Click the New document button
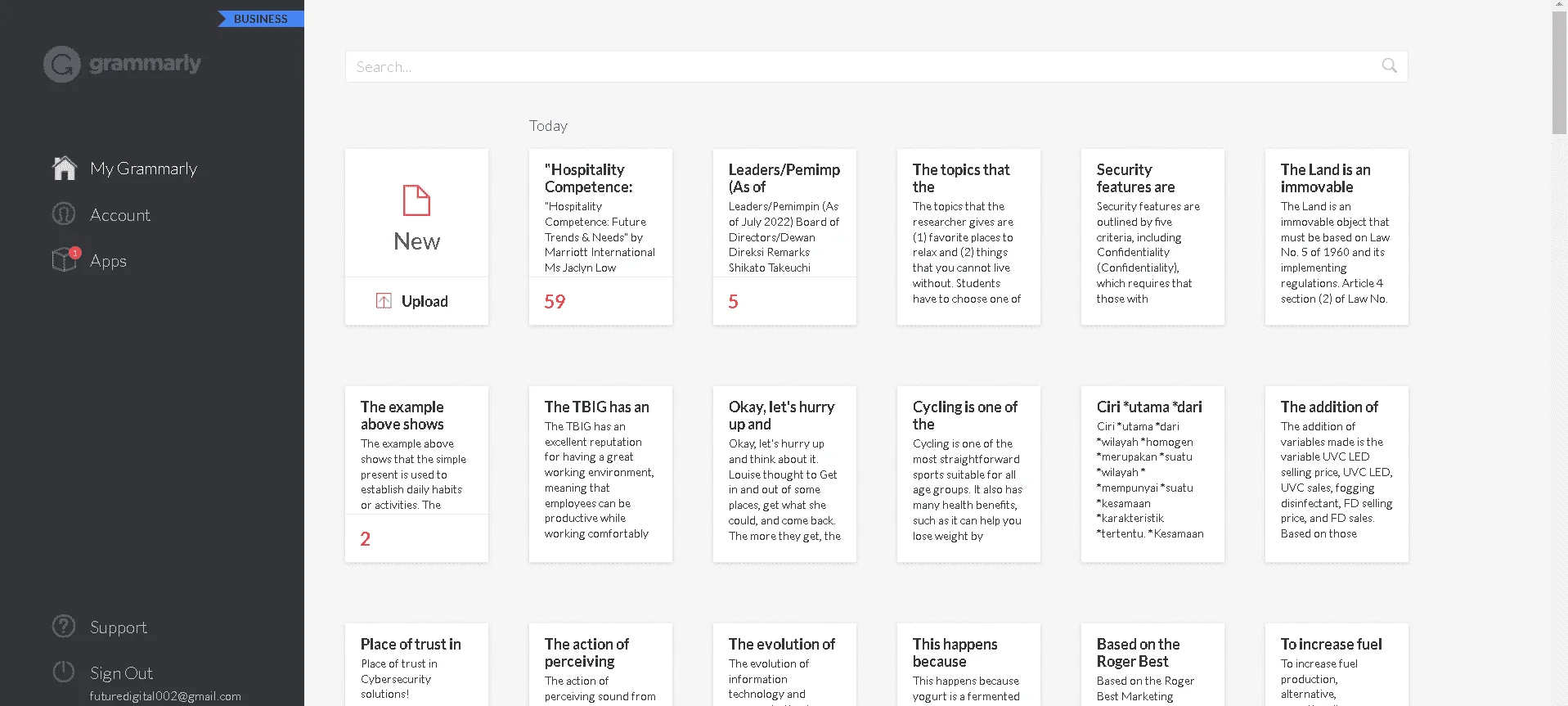Screen dimensions: 1568x706 (416, 213)
